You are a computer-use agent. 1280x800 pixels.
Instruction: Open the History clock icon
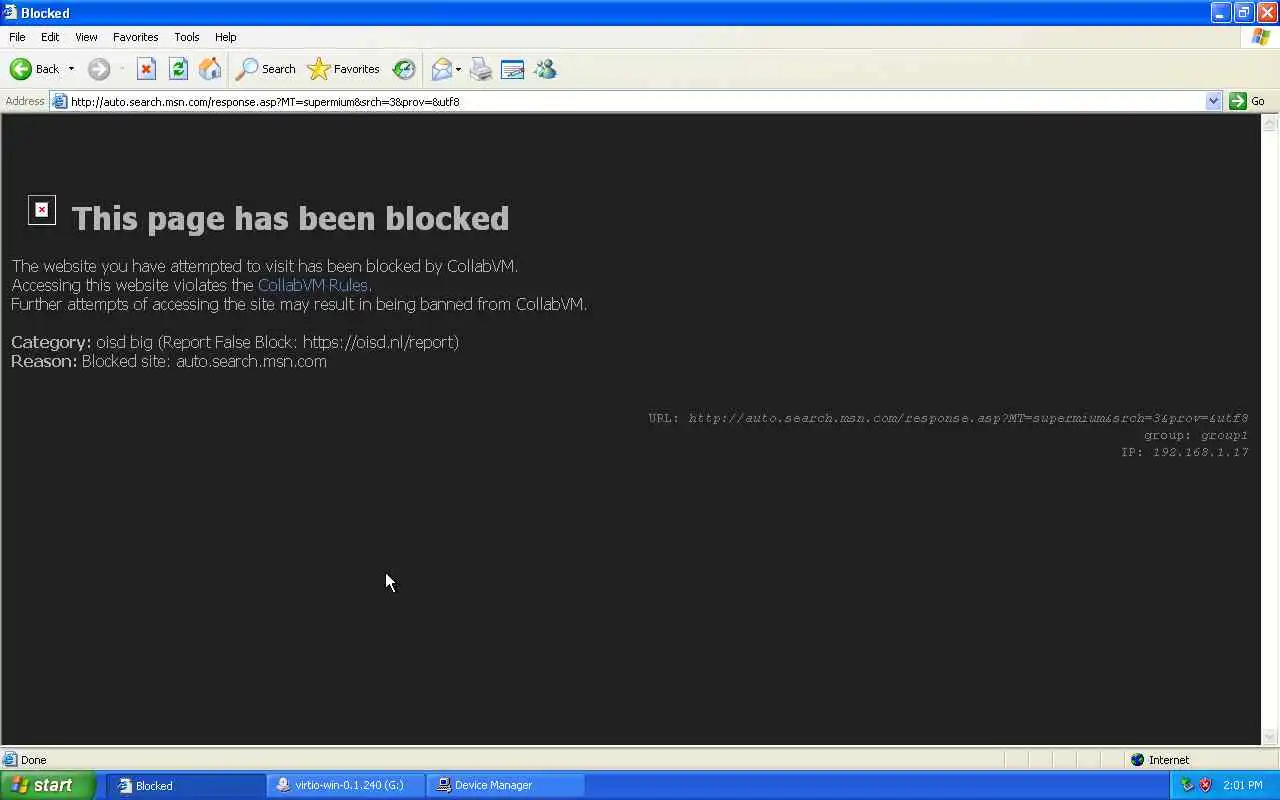pos(404,69)
